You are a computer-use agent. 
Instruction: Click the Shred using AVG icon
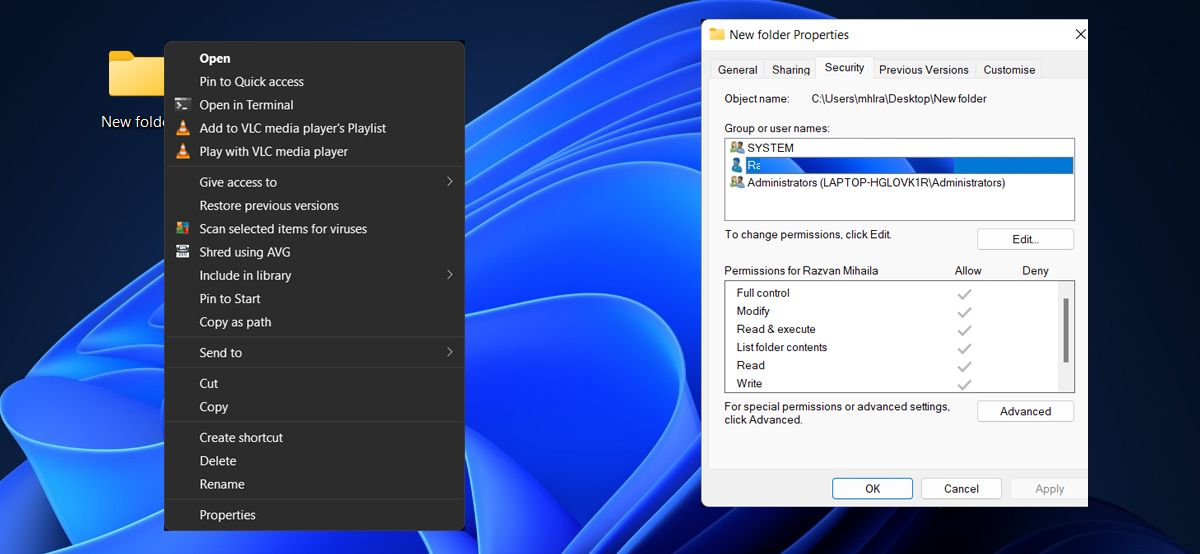tap(182, 252)
